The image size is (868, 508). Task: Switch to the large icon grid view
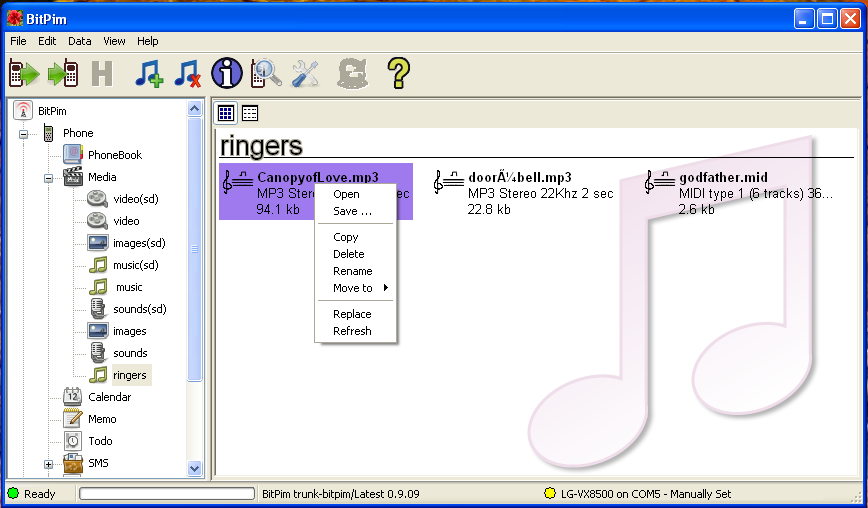pos(226,113)
